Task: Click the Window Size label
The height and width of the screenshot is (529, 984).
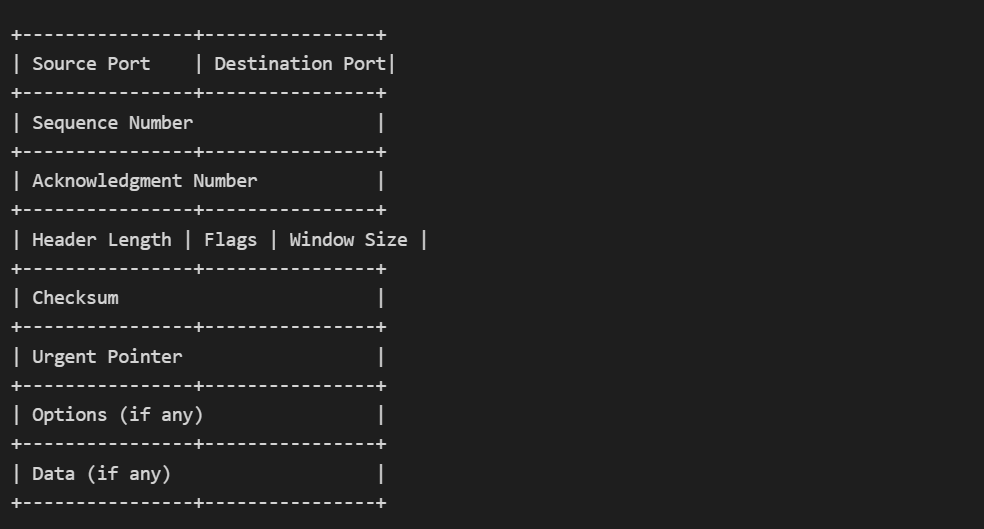Action: point(348,240)
